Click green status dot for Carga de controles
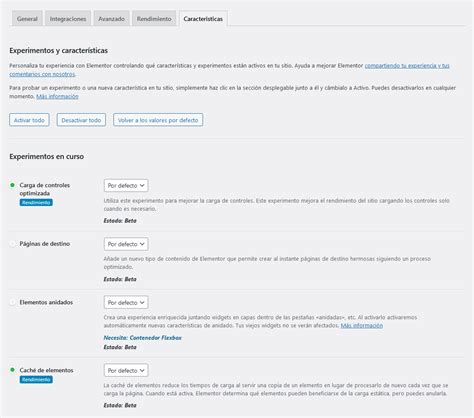The width and height of the screenshot is (474, 418). (x=12, y=185)
